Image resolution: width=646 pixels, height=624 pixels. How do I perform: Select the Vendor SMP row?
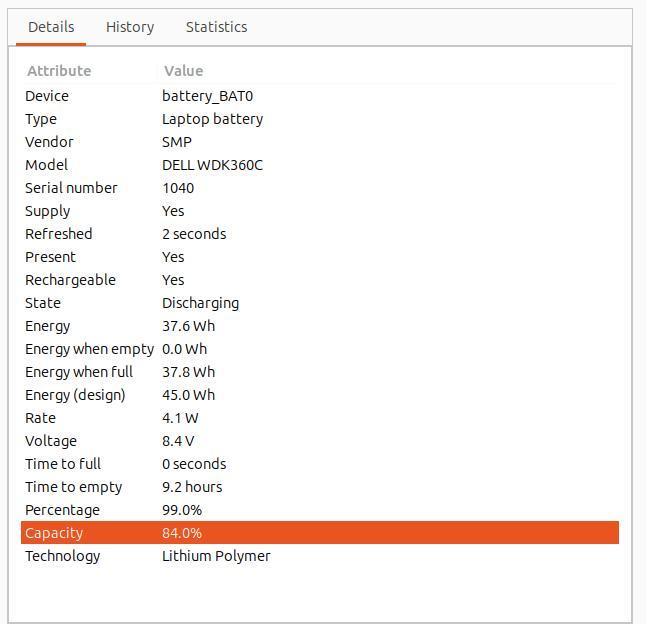coord(320,142)
